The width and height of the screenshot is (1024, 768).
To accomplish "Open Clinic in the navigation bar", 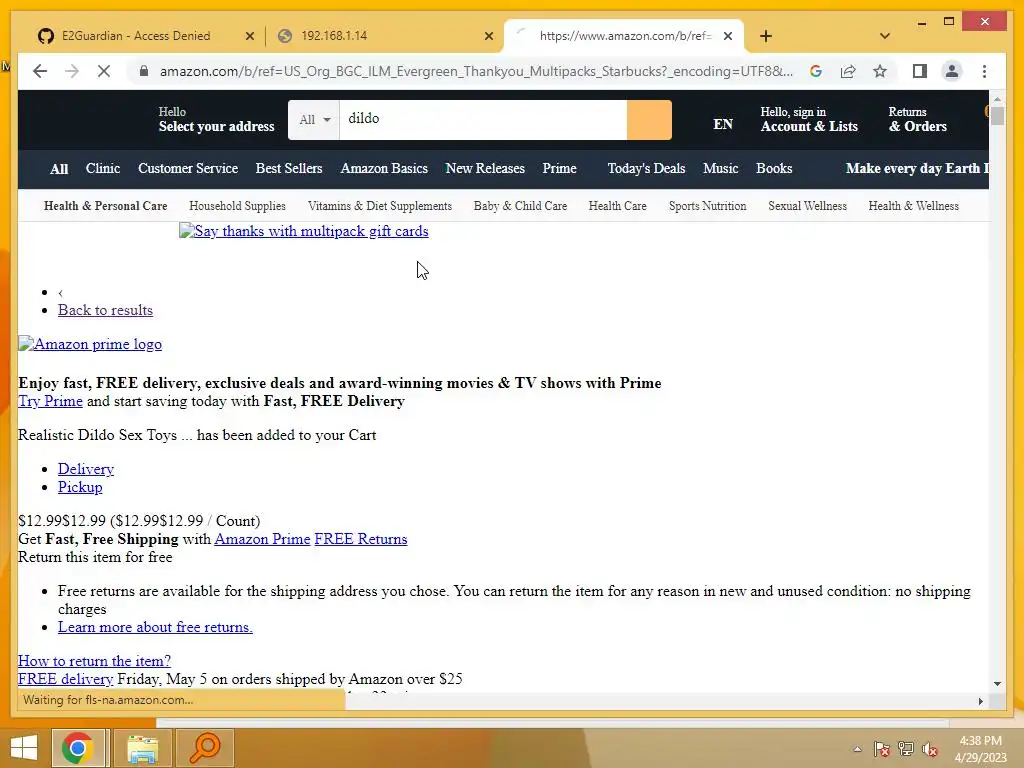I will pyautogui.click(x=103, y=168).
